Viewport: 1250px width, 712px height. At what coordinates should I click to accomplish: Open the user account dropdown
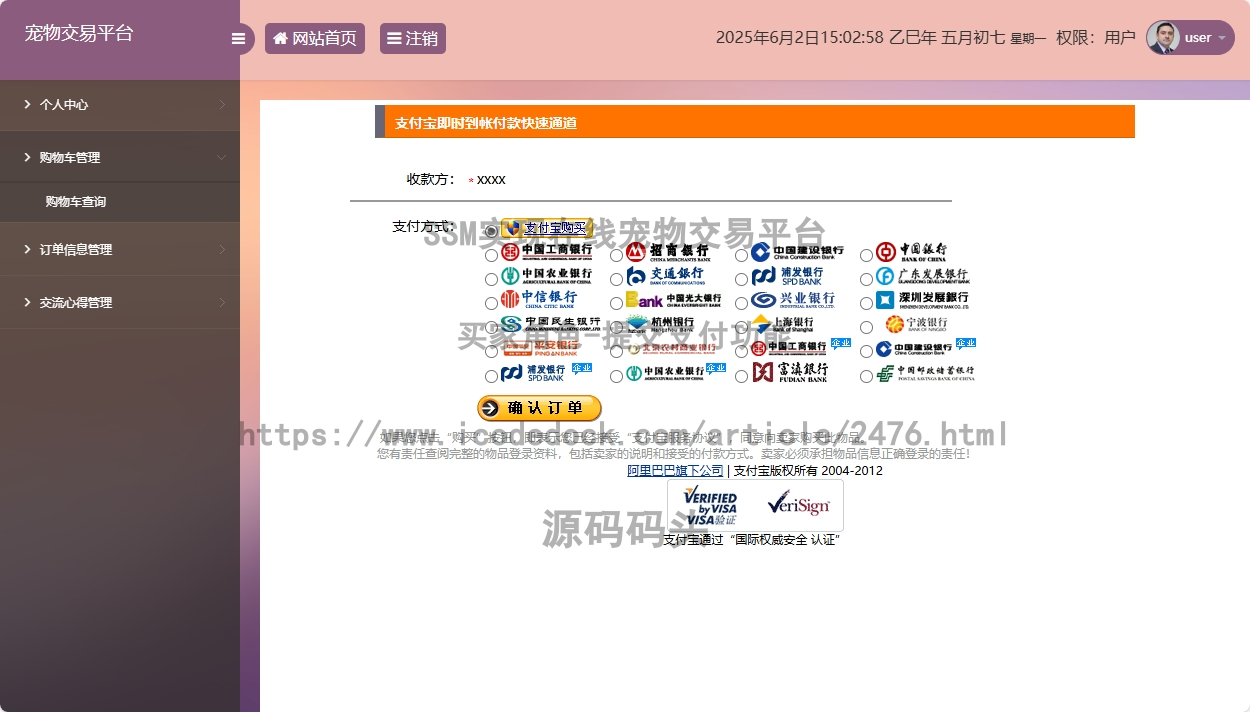coord(1190,38)
